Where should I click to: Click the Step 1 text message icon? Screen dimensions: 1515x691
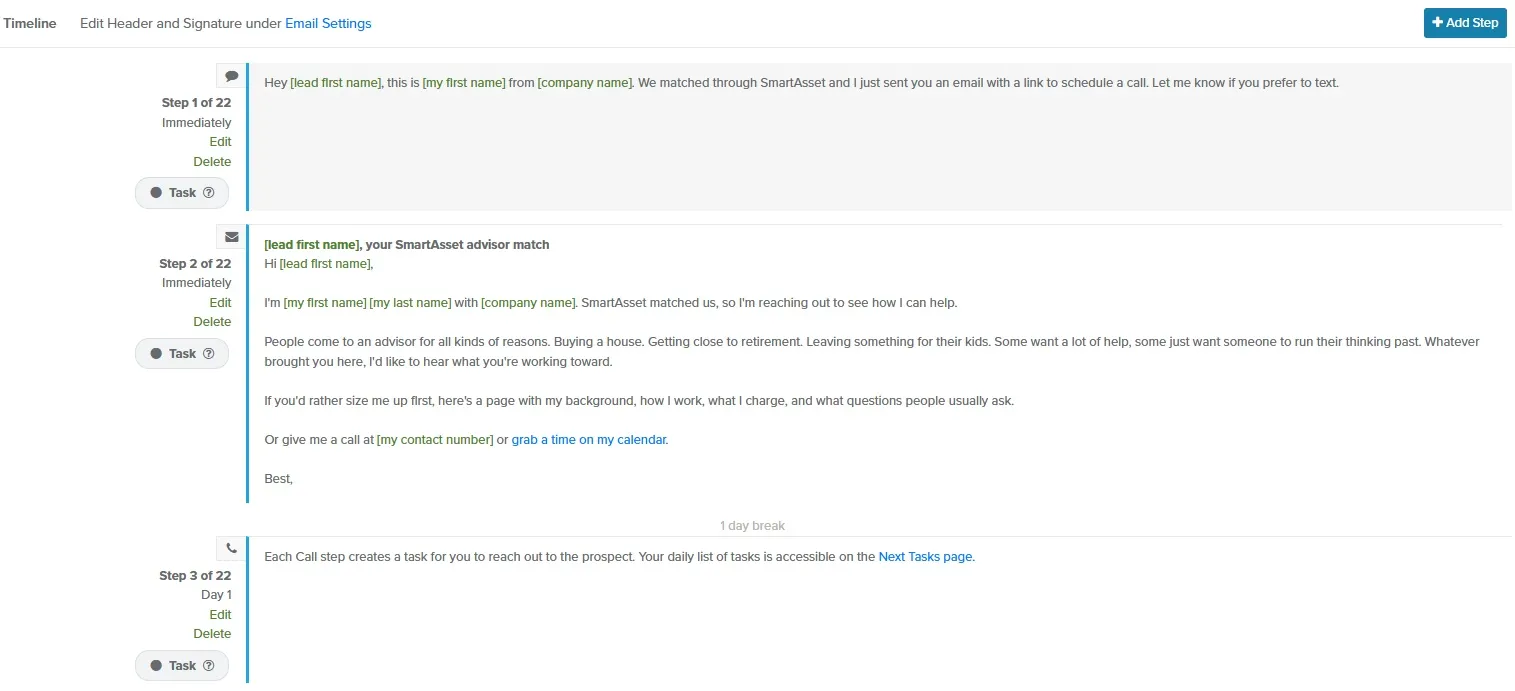click(x=231, y=76)
